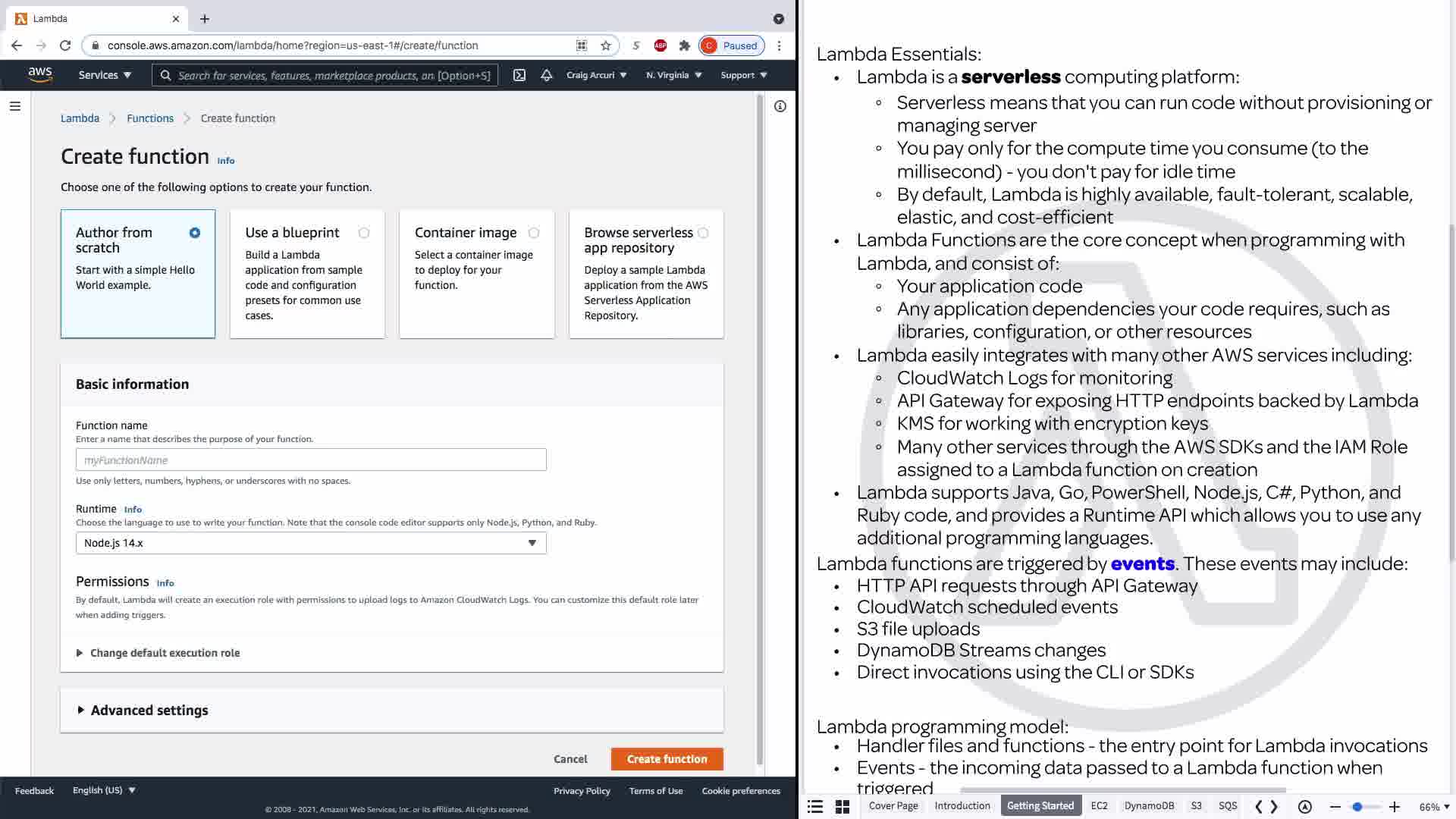Go to Functions breadcrumb link
Image resolution: width=1456 pixels, height=819 pixels.
(150, 118)
